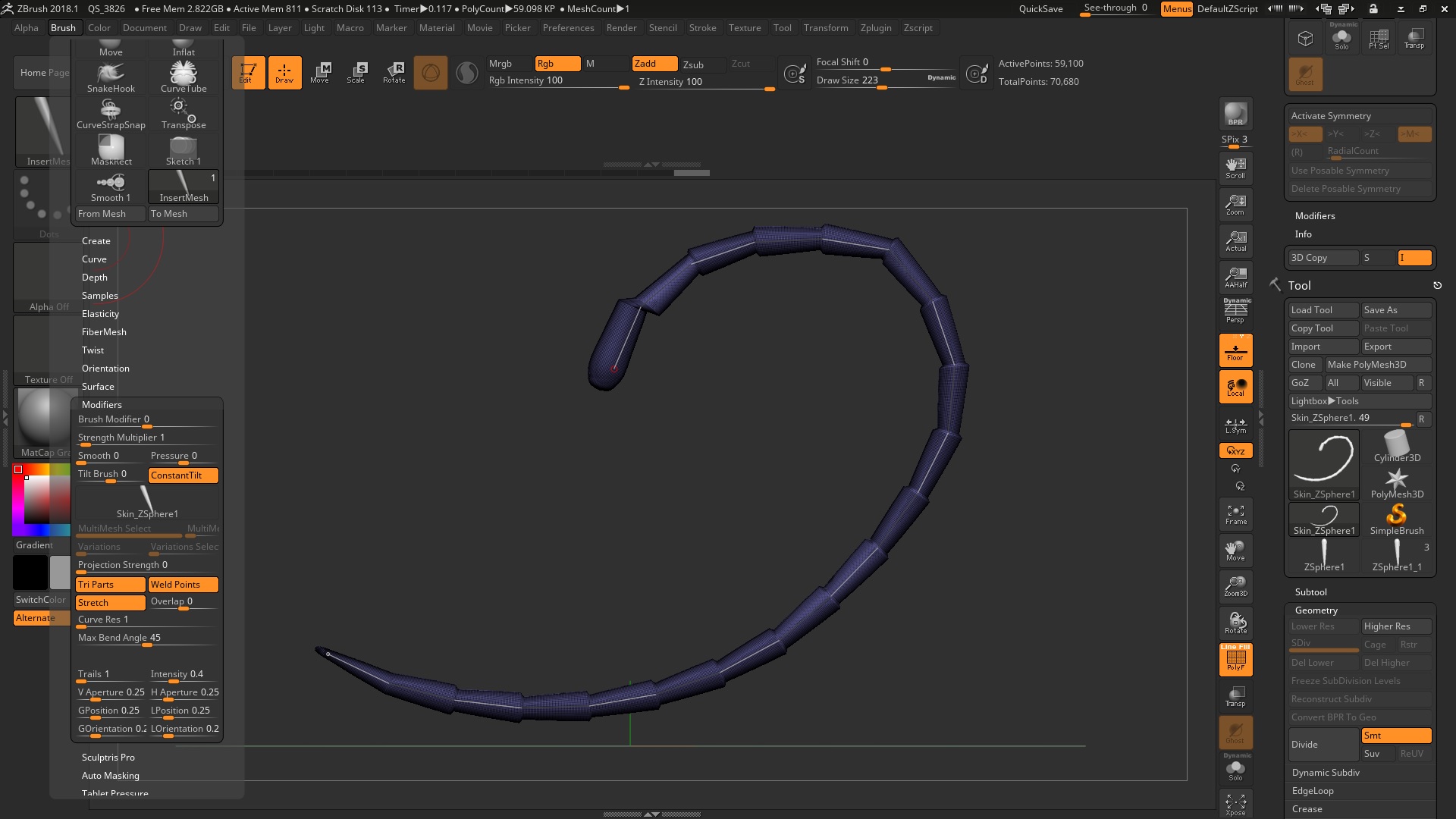Set canvas to Actual size

[1235, 241]
